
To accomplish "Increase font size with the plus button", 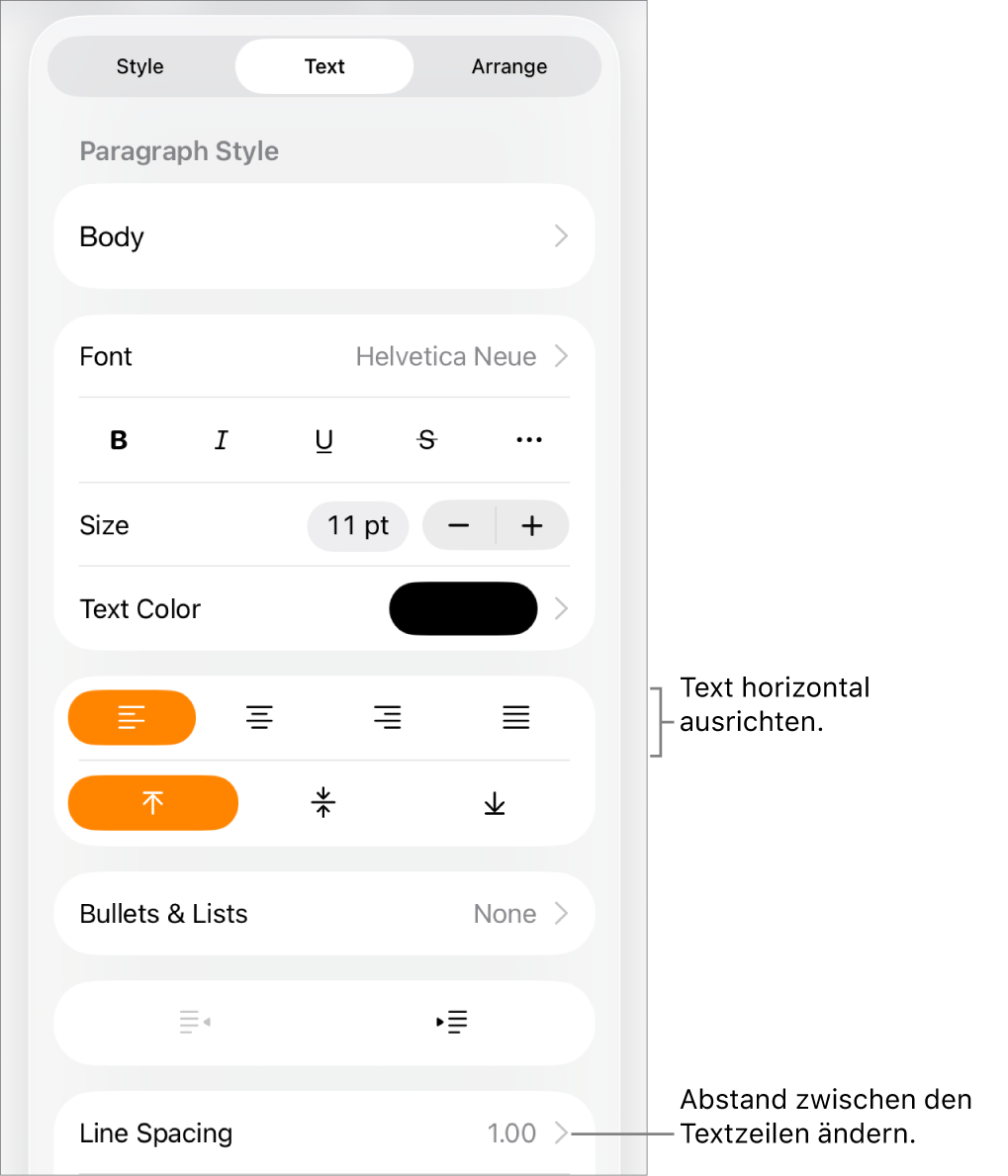I will click(532, 525).
